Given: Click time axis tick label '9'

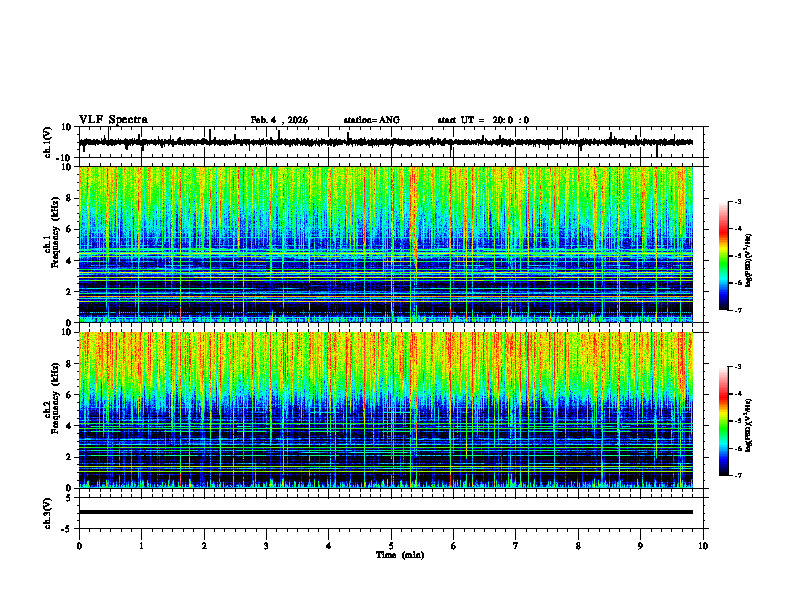Looking at the screenshot, I should click(x=640, y=546).
